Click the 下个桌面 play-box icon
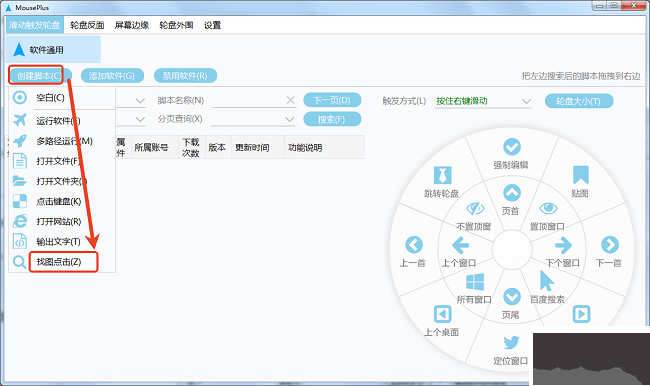Image resolution: width=650 pixels, height=386 pixels. (581, 314)
